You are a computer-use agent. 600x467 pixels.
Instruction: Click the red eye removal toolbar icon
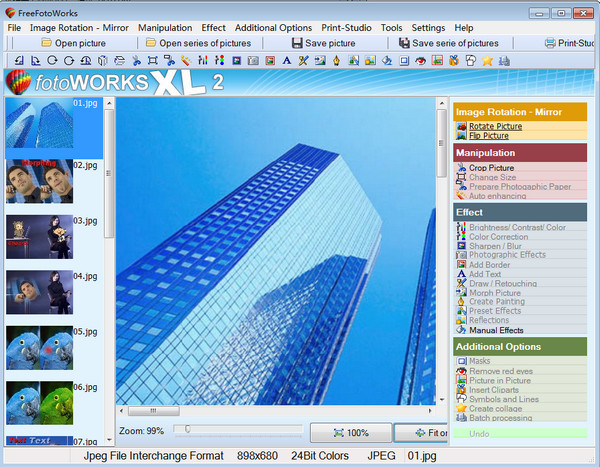[421, 61]
